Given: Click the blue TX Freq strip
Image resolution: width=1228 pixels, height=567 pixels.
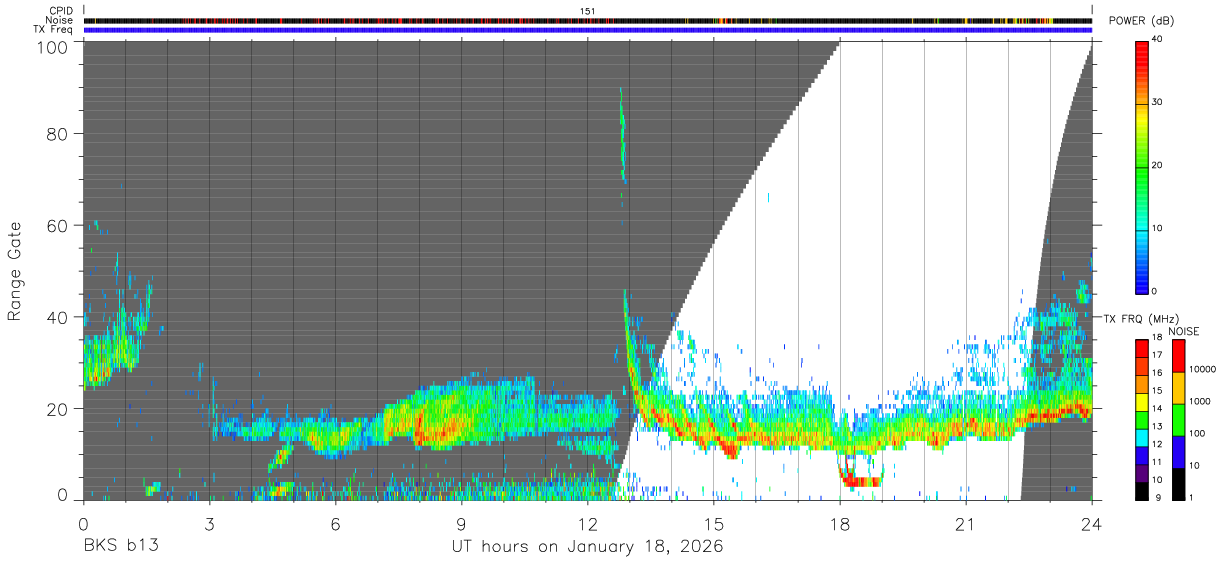Looking at the screenshot, I should 588,30.
